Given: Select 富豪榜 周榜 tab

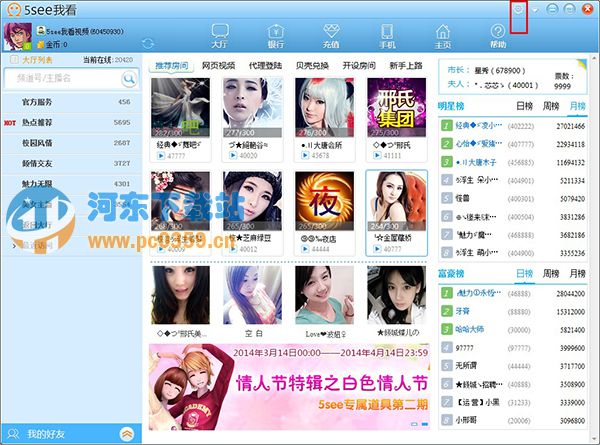Looking at the screenshot, I should [551, 274].
